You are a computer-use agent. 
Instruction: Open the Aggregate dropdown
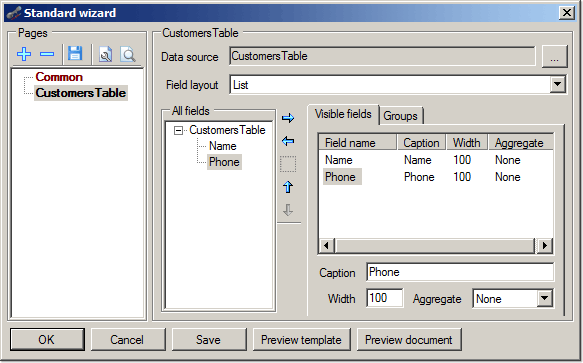coord(545,298)
